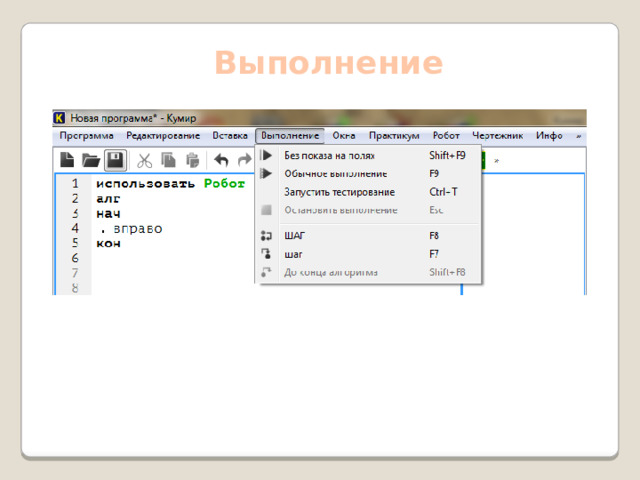640x480 pixels.
Task: Click code line 'кон'
Action: coord(108,244)
